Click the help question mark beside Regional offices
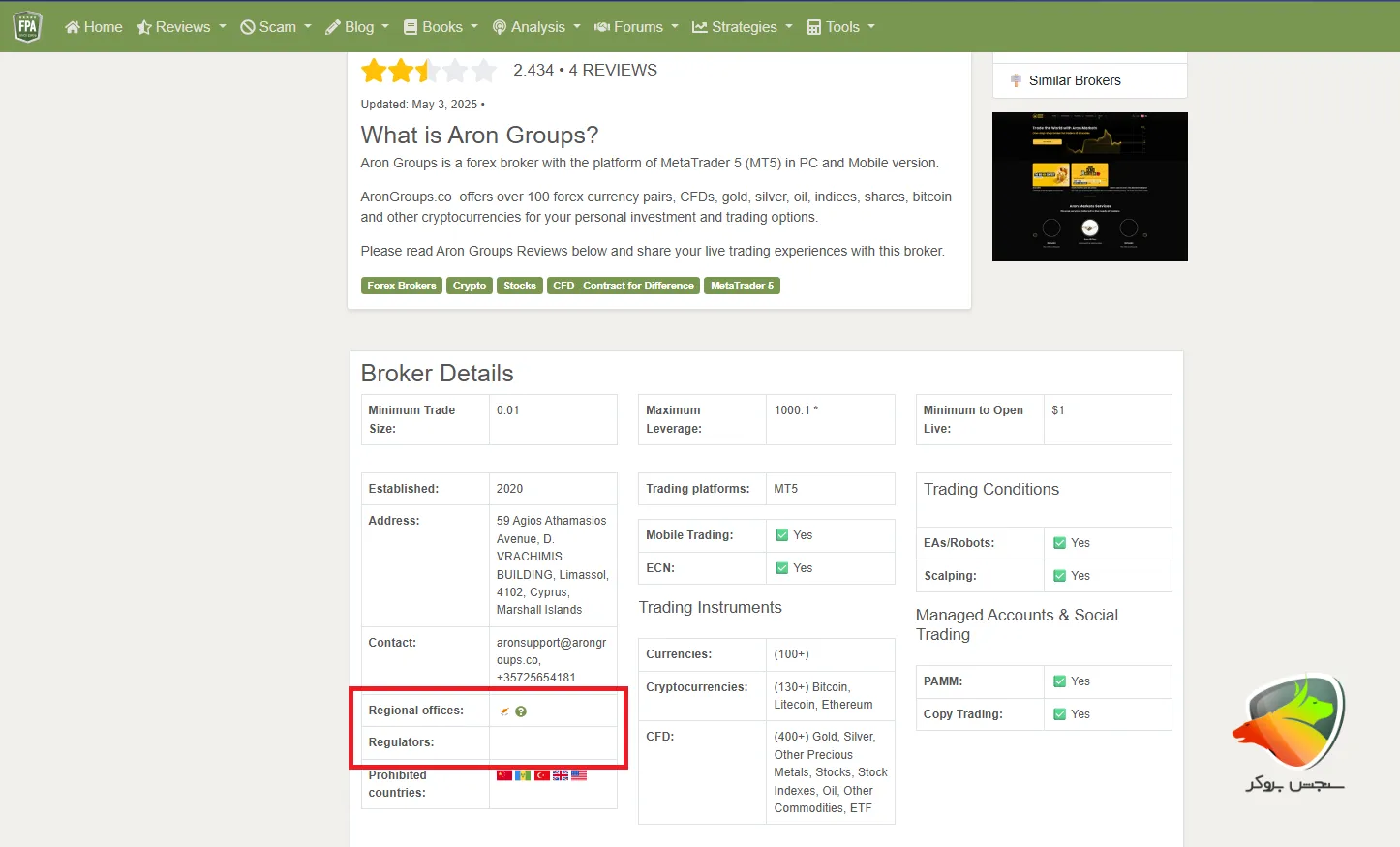Screen dimensions: 1400x847 [521, 711]
